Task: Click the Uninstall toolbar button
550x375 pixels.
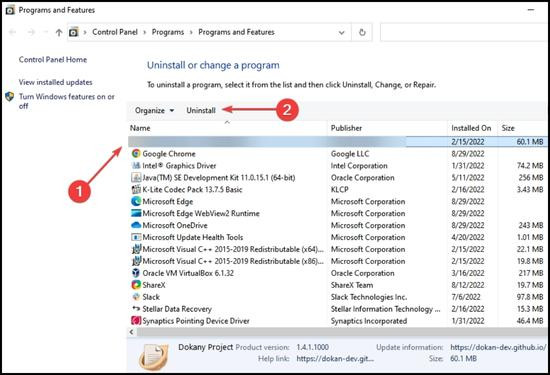Action: (x=201, y=111)
